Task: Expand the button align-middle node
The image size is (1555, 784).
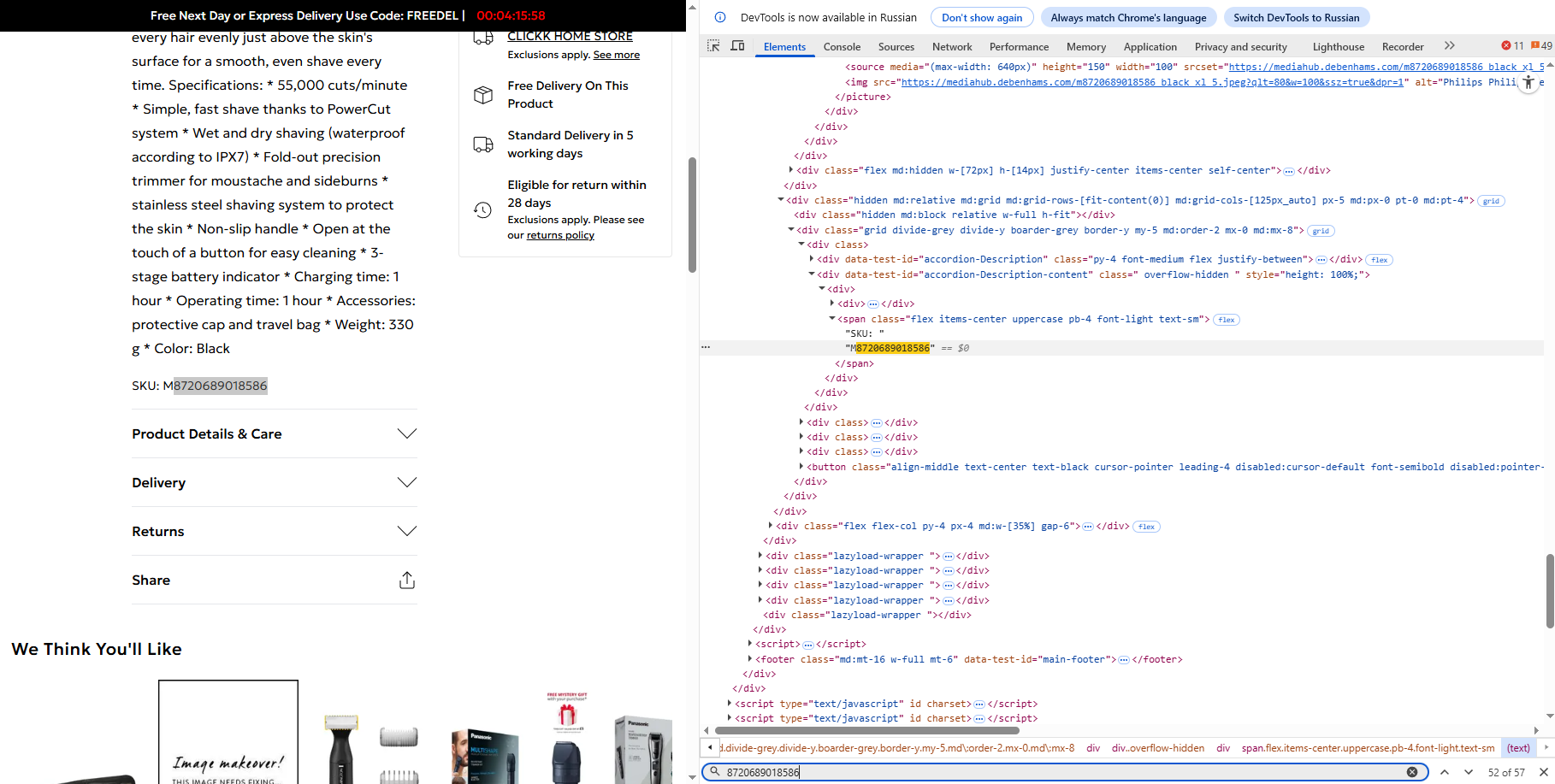Action: (801, 467)
